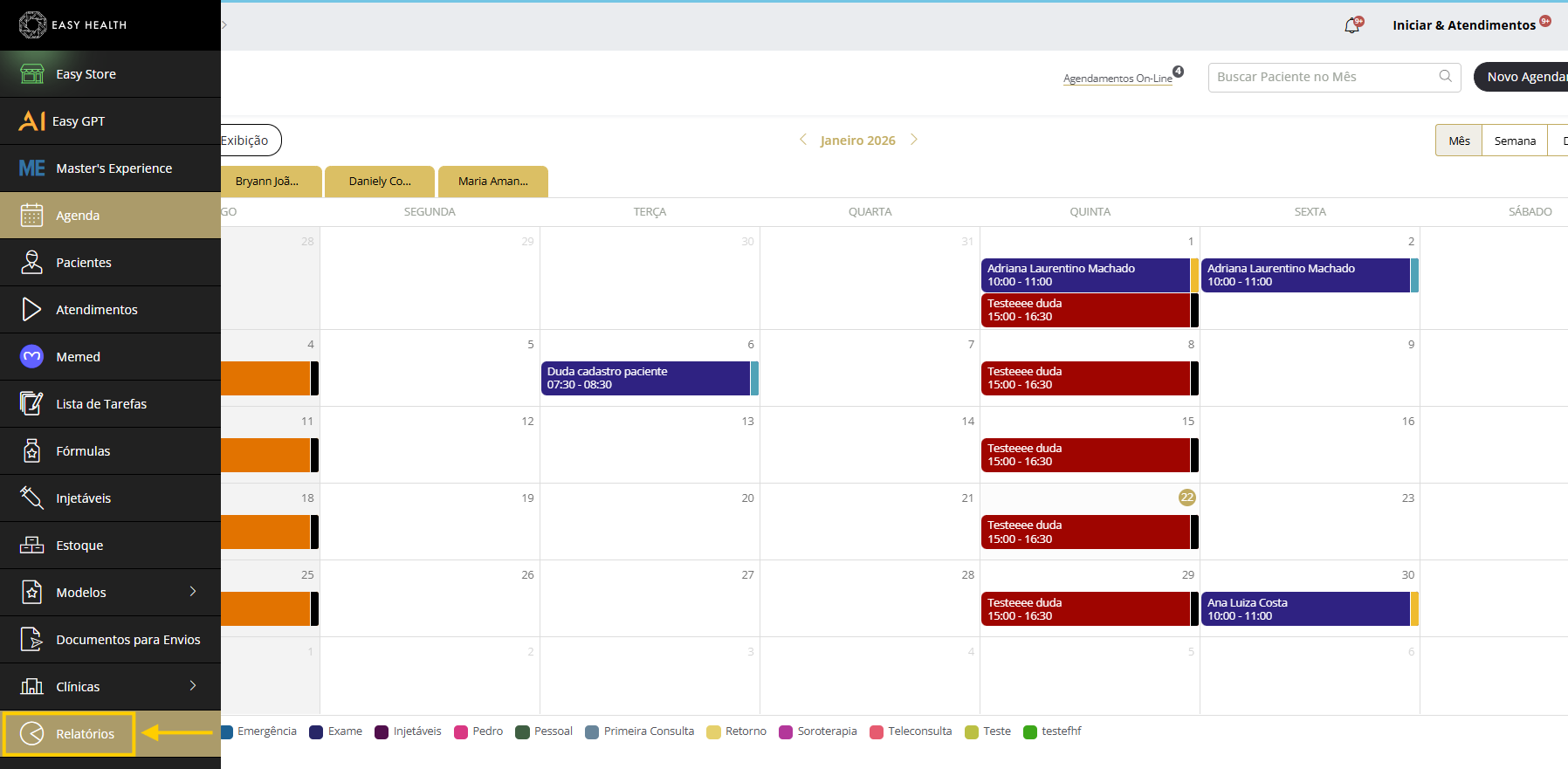Toggle Daniely professional filter

click(x=380, y=182)
